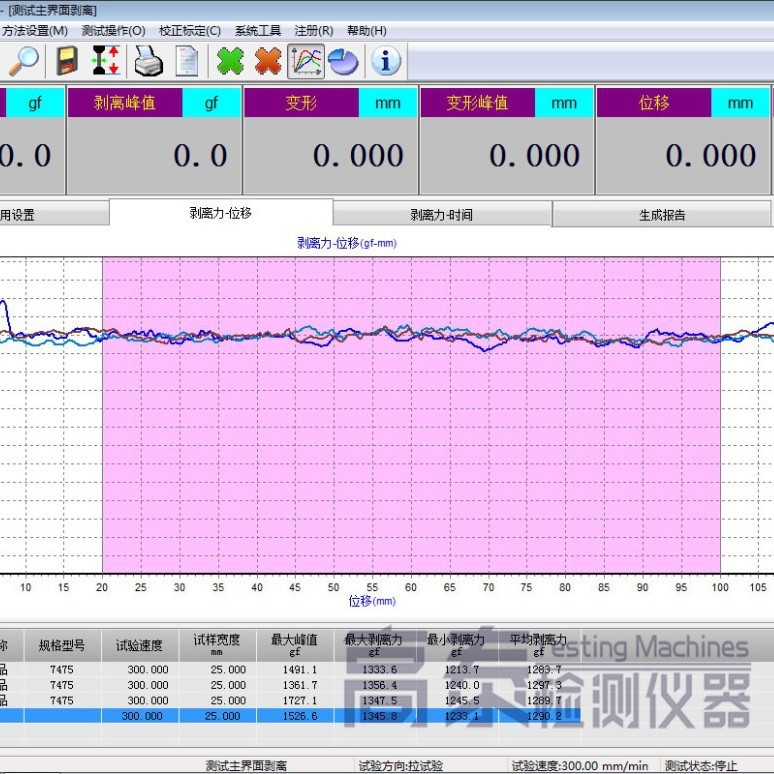Image resolution: width=774 pixels, height=774 pixels.
Task: Open the 校正标定(C) menu
Action: [x=190, y=31]
